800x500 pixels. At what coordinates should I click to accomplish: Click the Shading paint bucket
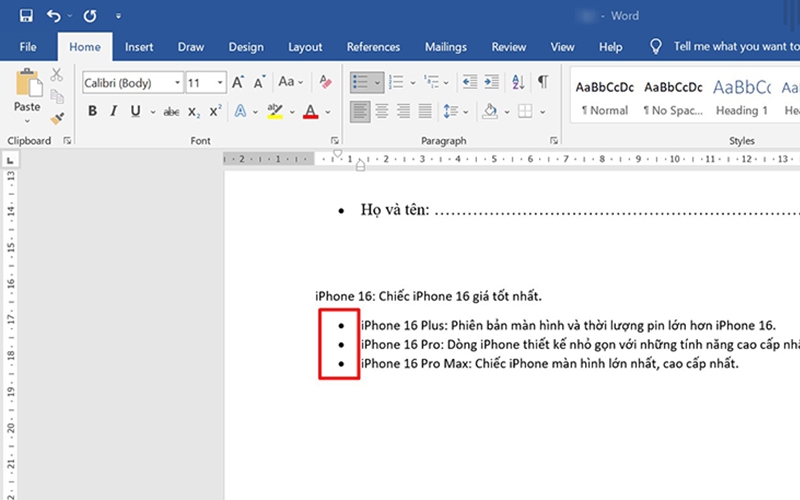(x=490, y=111)
